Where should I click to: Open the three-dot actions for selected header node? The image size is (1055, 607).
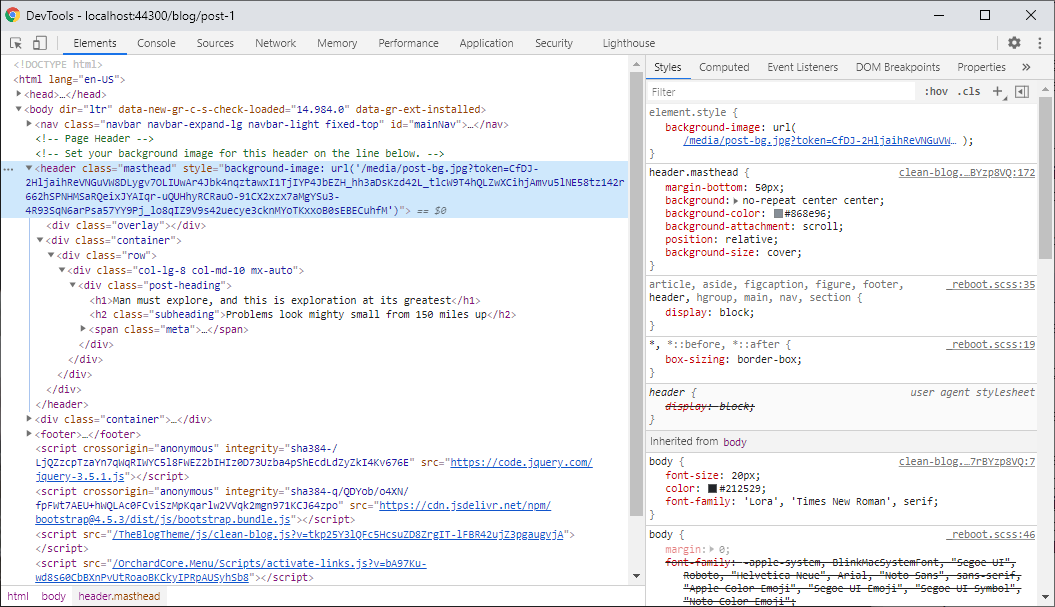[8, 169]
